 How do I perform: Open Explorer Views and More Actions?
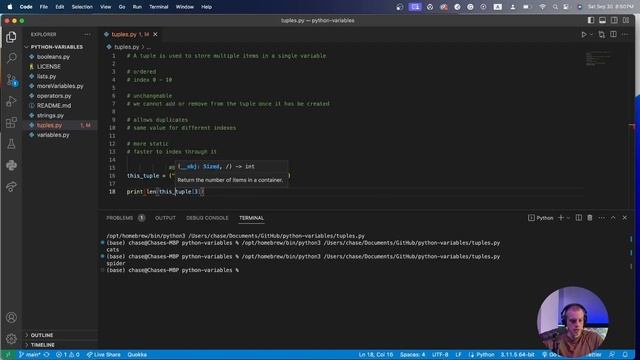tap(87, 35)
